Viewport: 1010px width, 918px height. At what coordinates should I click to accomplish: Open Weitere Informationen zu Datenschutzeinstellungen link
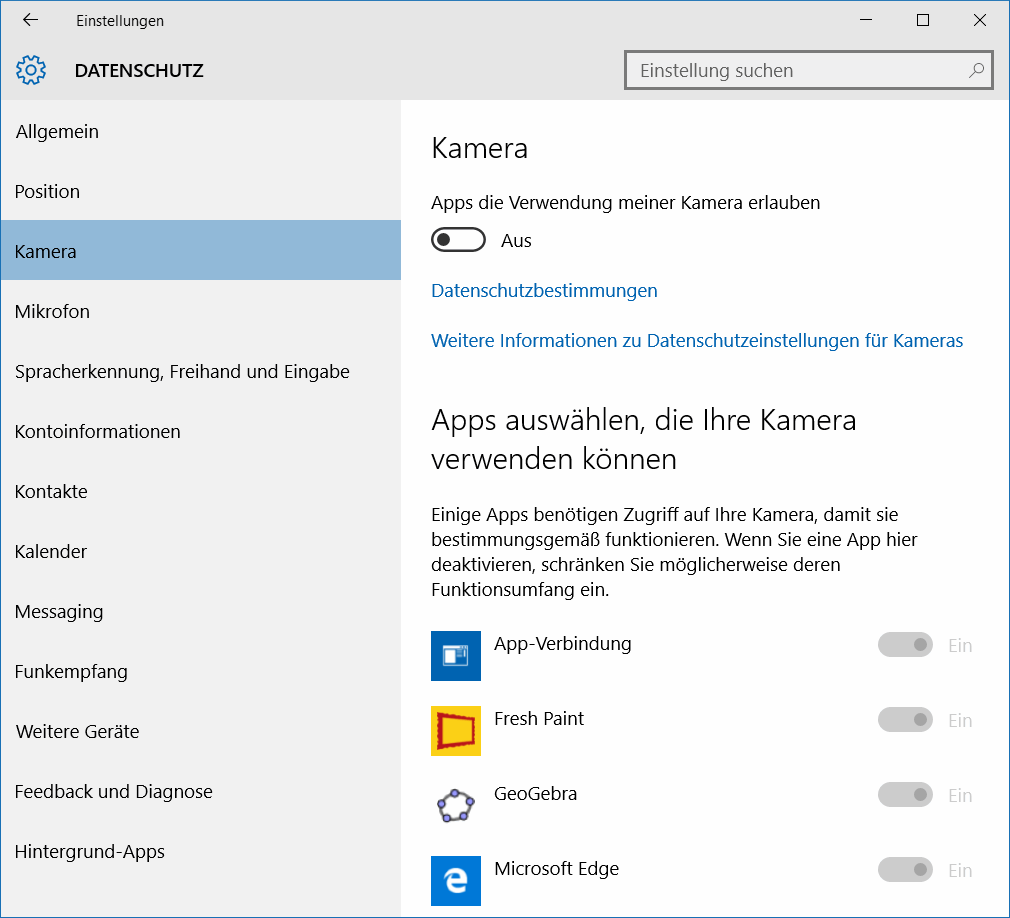pos(696,341)
